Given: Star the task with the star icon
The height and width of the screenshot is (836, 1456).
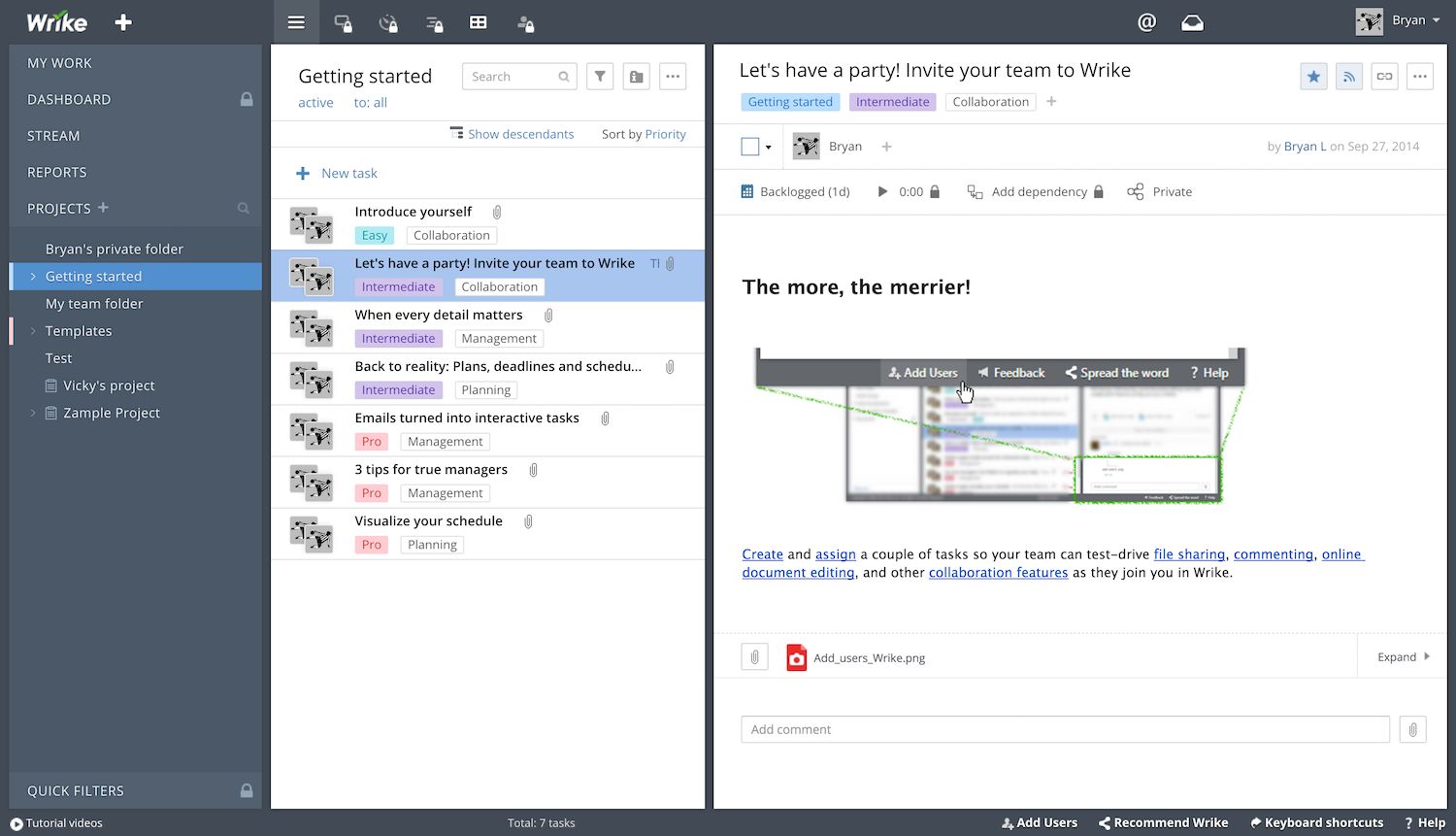Looking at the screenshot, I should point(1313,77).
